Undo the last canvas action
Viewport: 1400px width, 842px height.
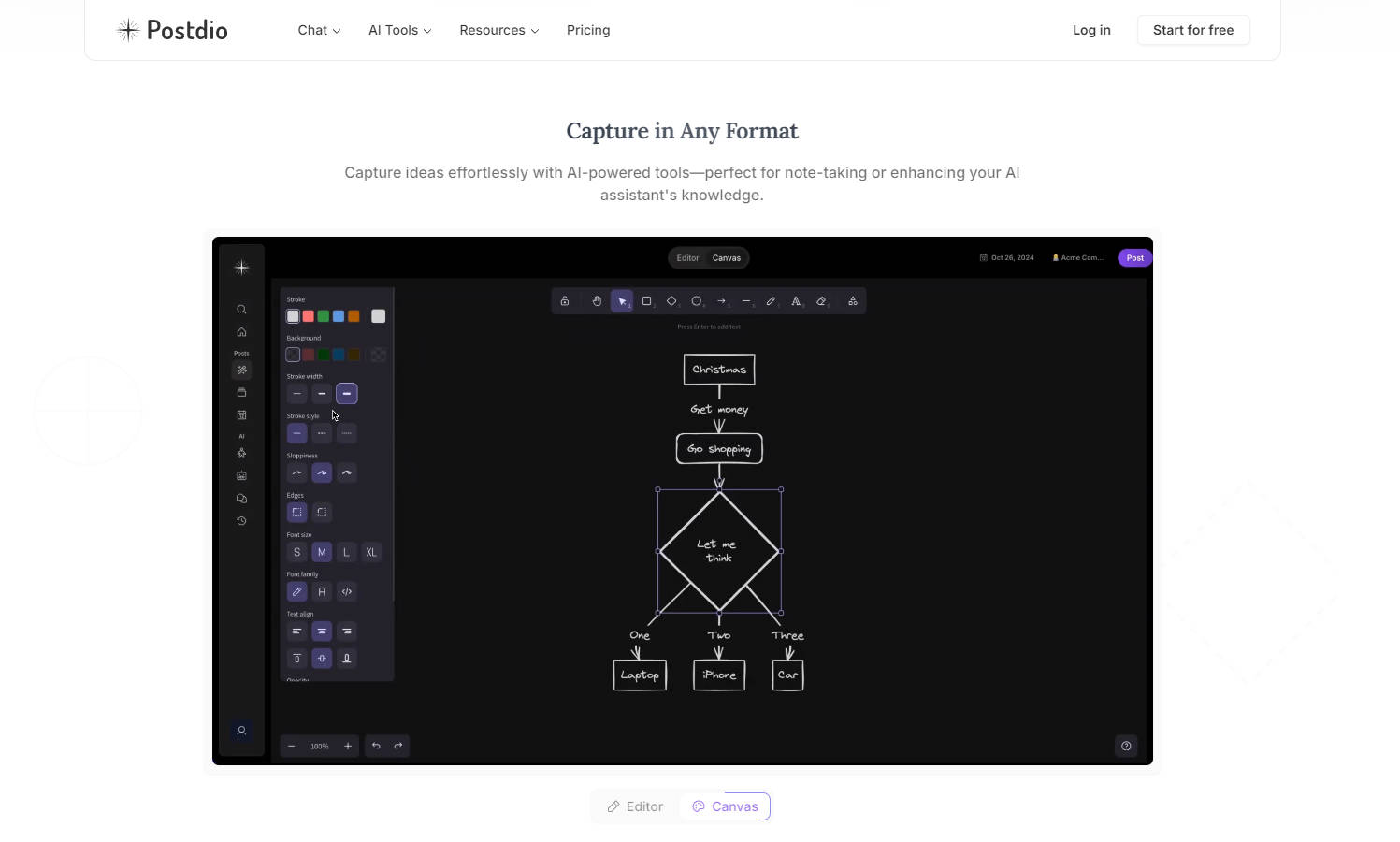[x=376, y=746]
